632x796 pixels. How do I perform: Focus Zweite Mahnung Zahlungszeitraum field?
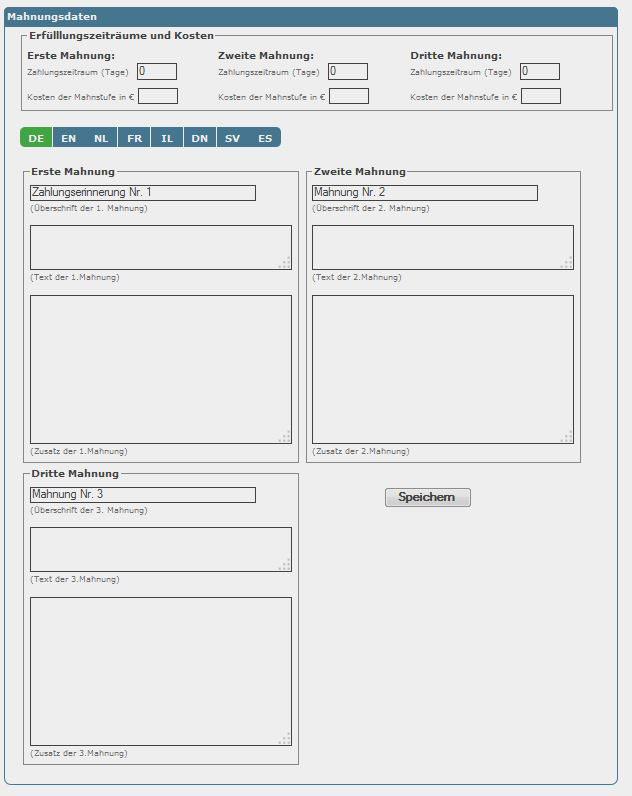tap(348, 71)
